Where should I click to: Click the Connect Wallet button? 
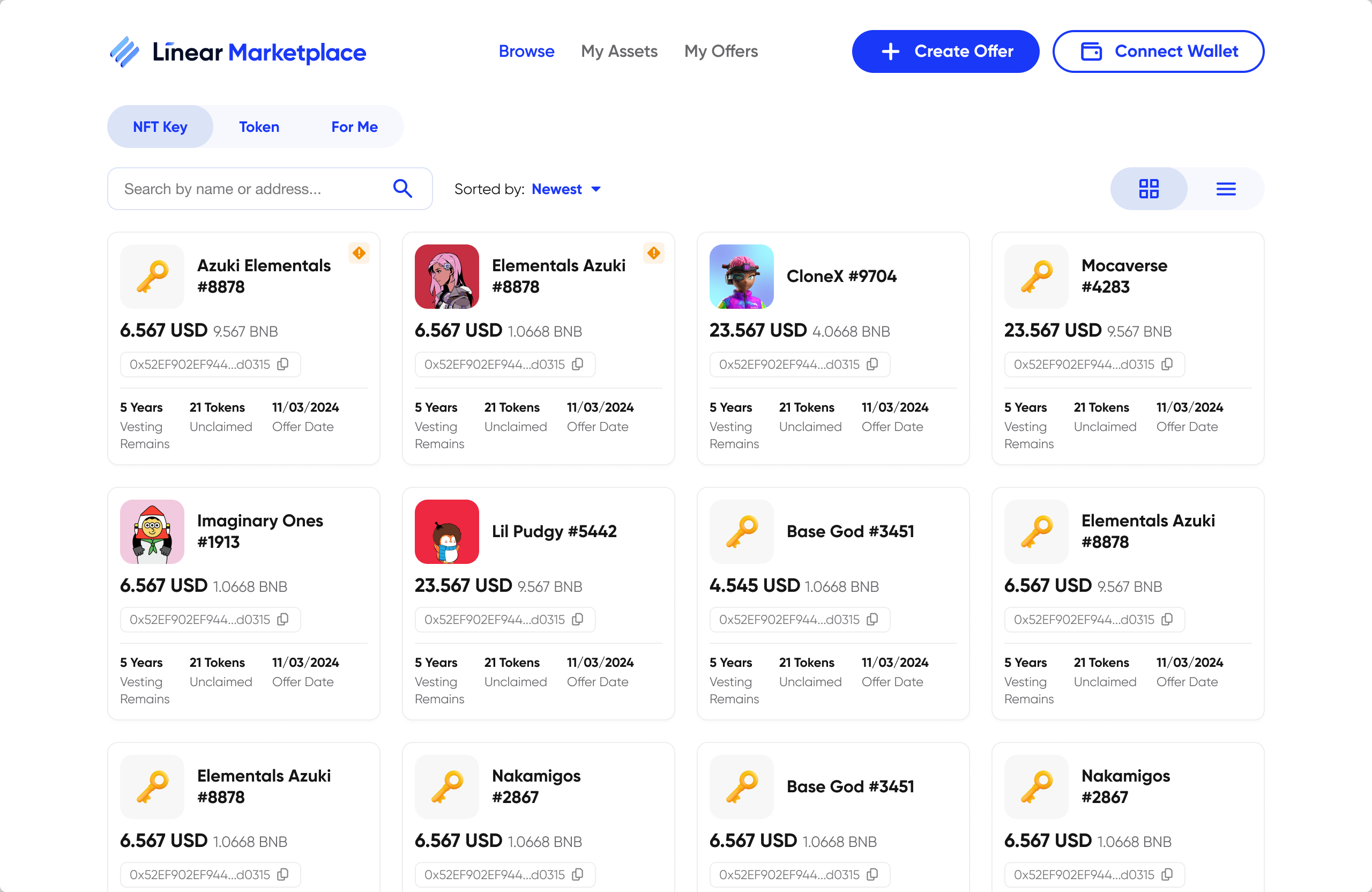pyautogui.click(x=1158, y=51)
